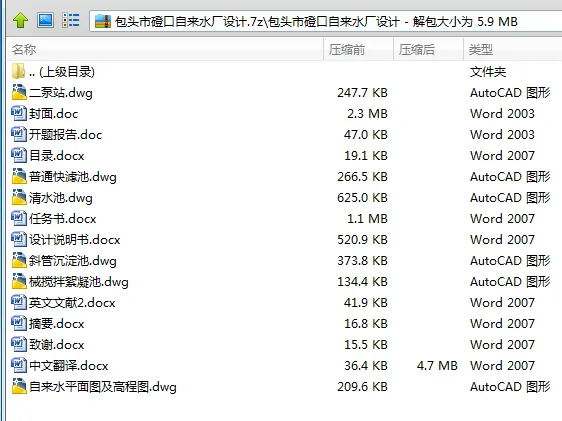Click Word icon beside 任务书.docx
Viewport: 562px width, 421px height.
pyautogui.click(x=19, y=219)
